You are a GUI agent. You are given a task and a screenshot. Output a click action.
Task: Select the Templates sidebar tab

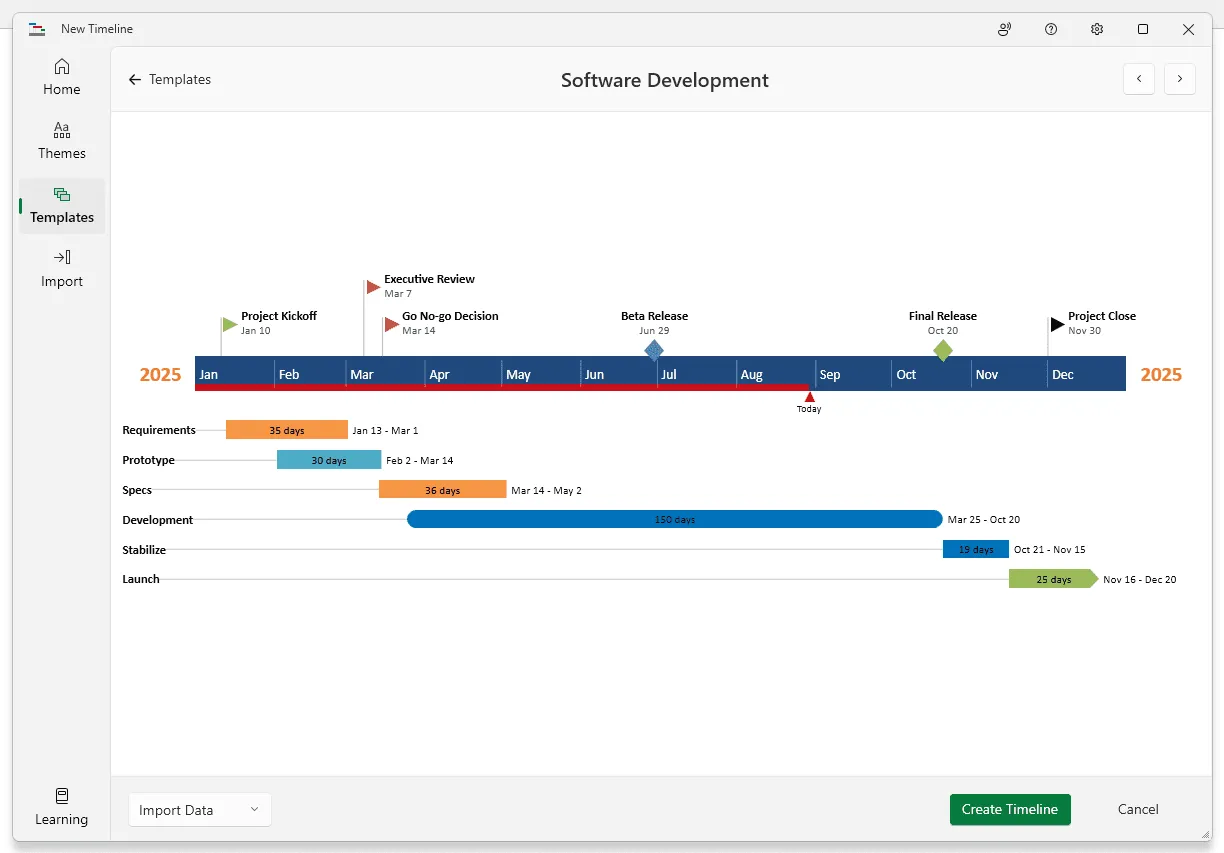tap(62, 205)
